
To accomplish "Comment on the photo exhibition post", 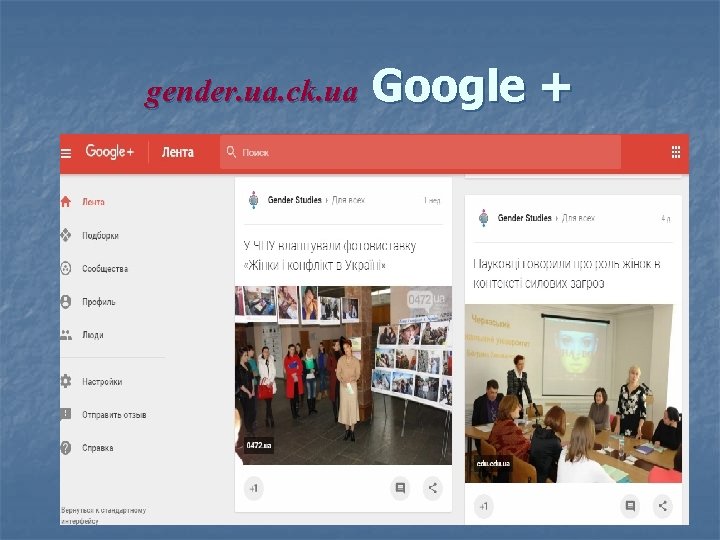I will click(400, 488).
